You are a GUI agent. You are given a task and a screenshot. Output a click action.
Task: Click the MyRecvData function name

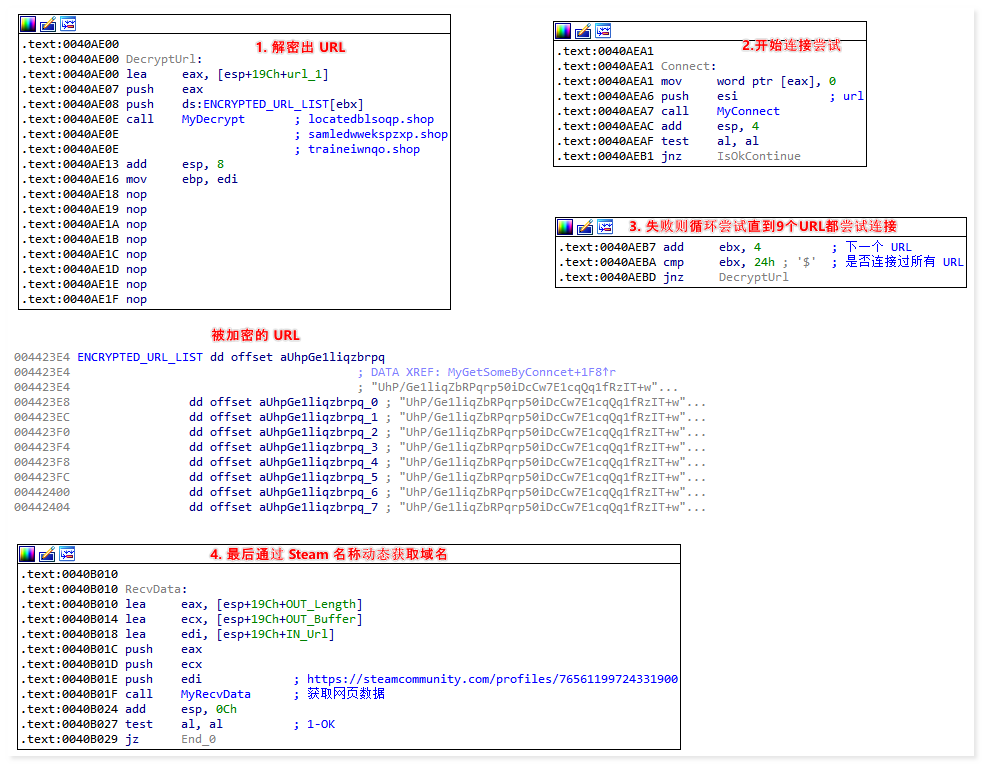coord(215,694)
